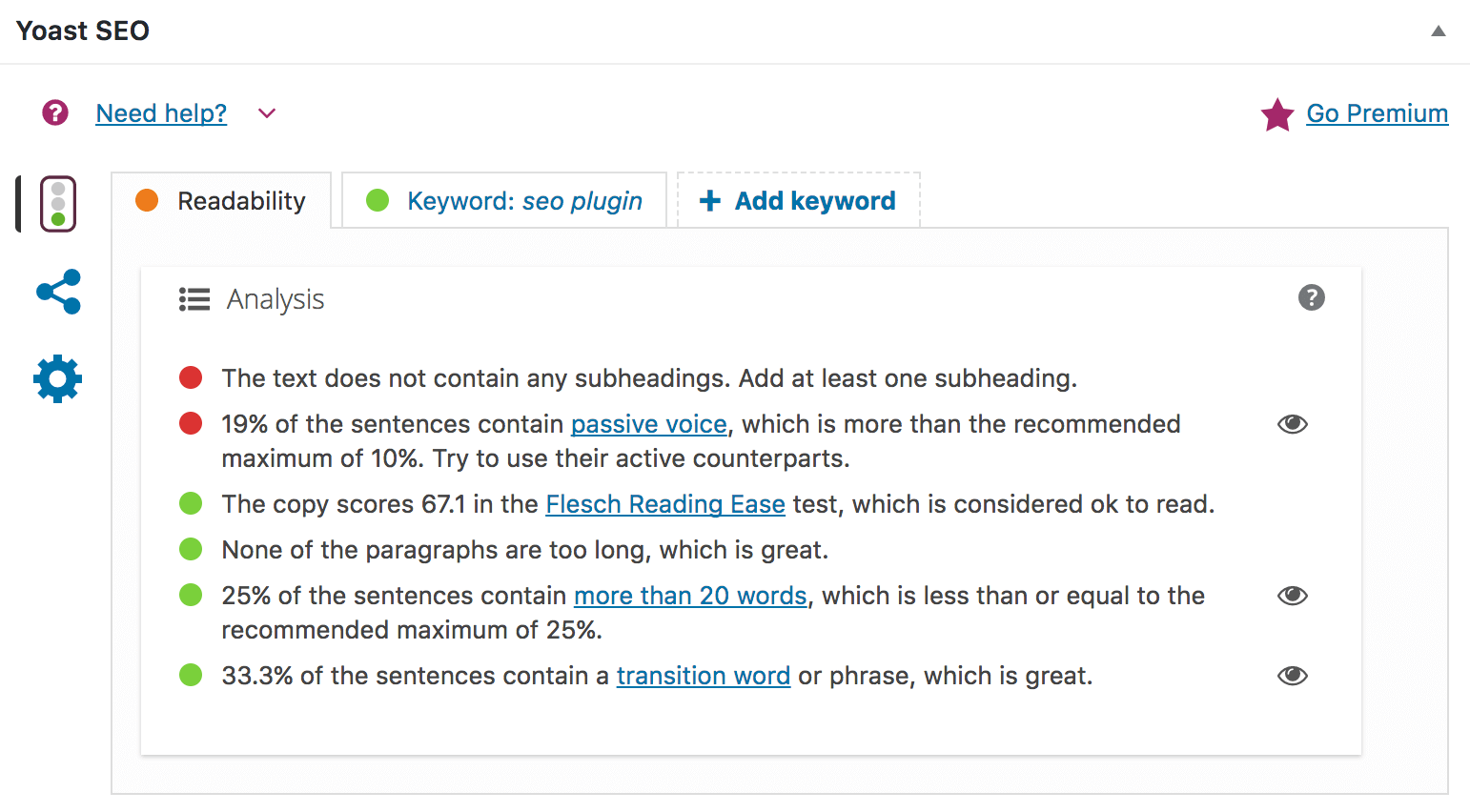Toggle eye icon for sentences over 20 words
Viewport: 1470px width, 812px height.
tap(1293, 596)
